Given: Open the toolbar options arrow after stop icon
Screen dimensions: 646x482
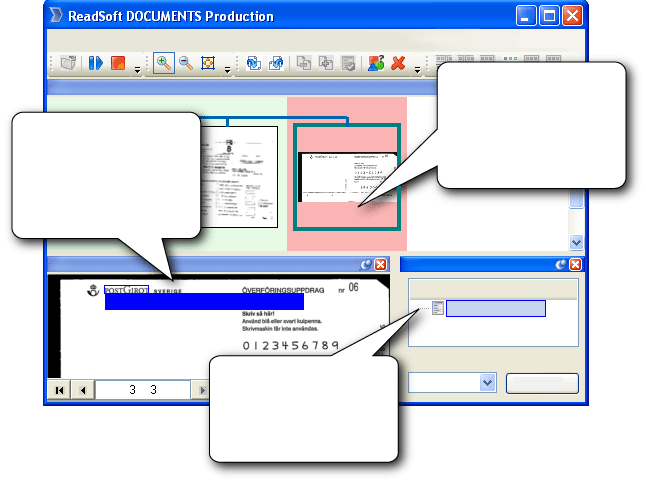Looking at the screenshot, I should [x=139, y=66].
